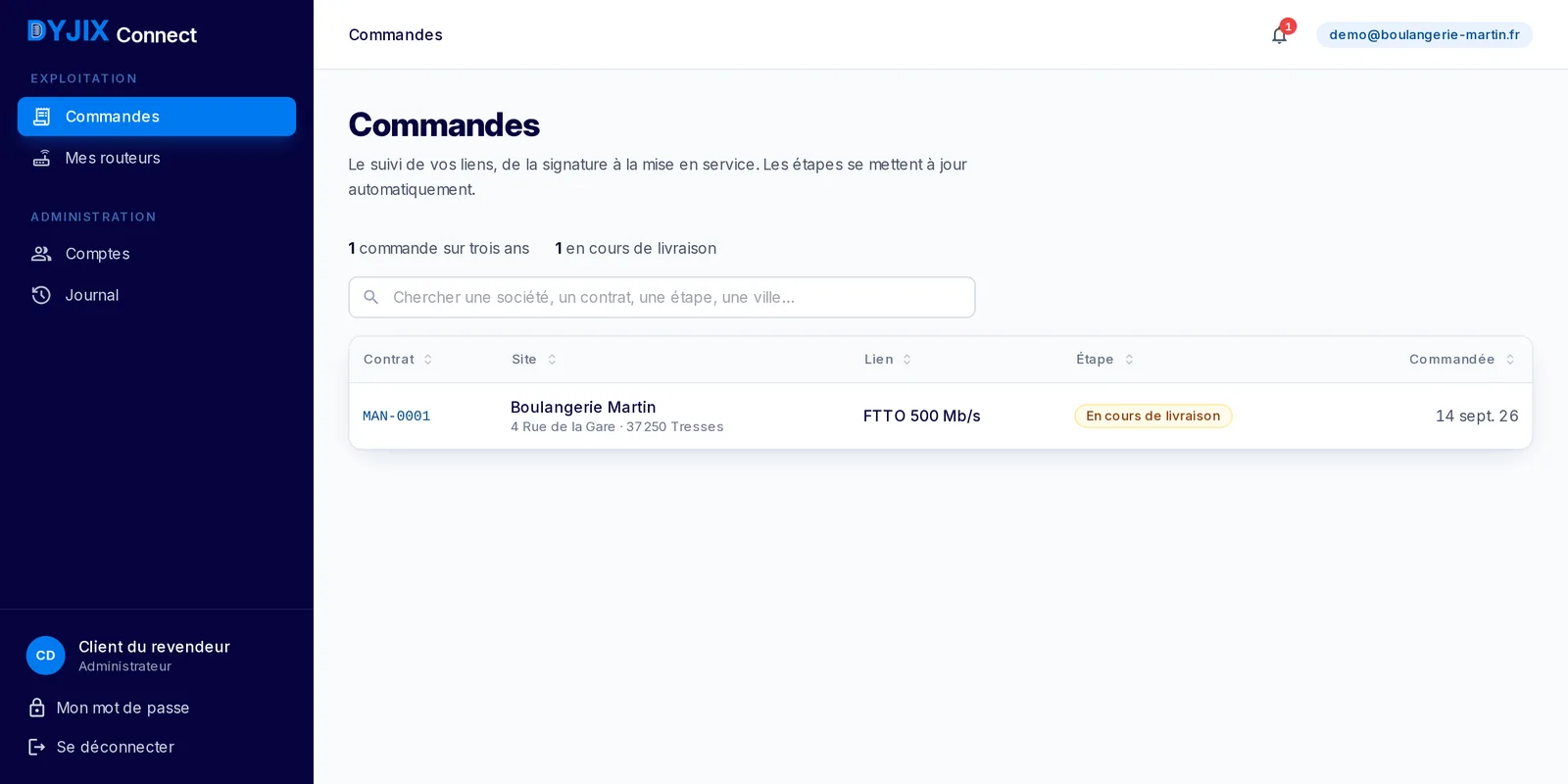The image size is (1568, 784).
Task: Open Mes routeurs menu item
Action: click(157, 158)
